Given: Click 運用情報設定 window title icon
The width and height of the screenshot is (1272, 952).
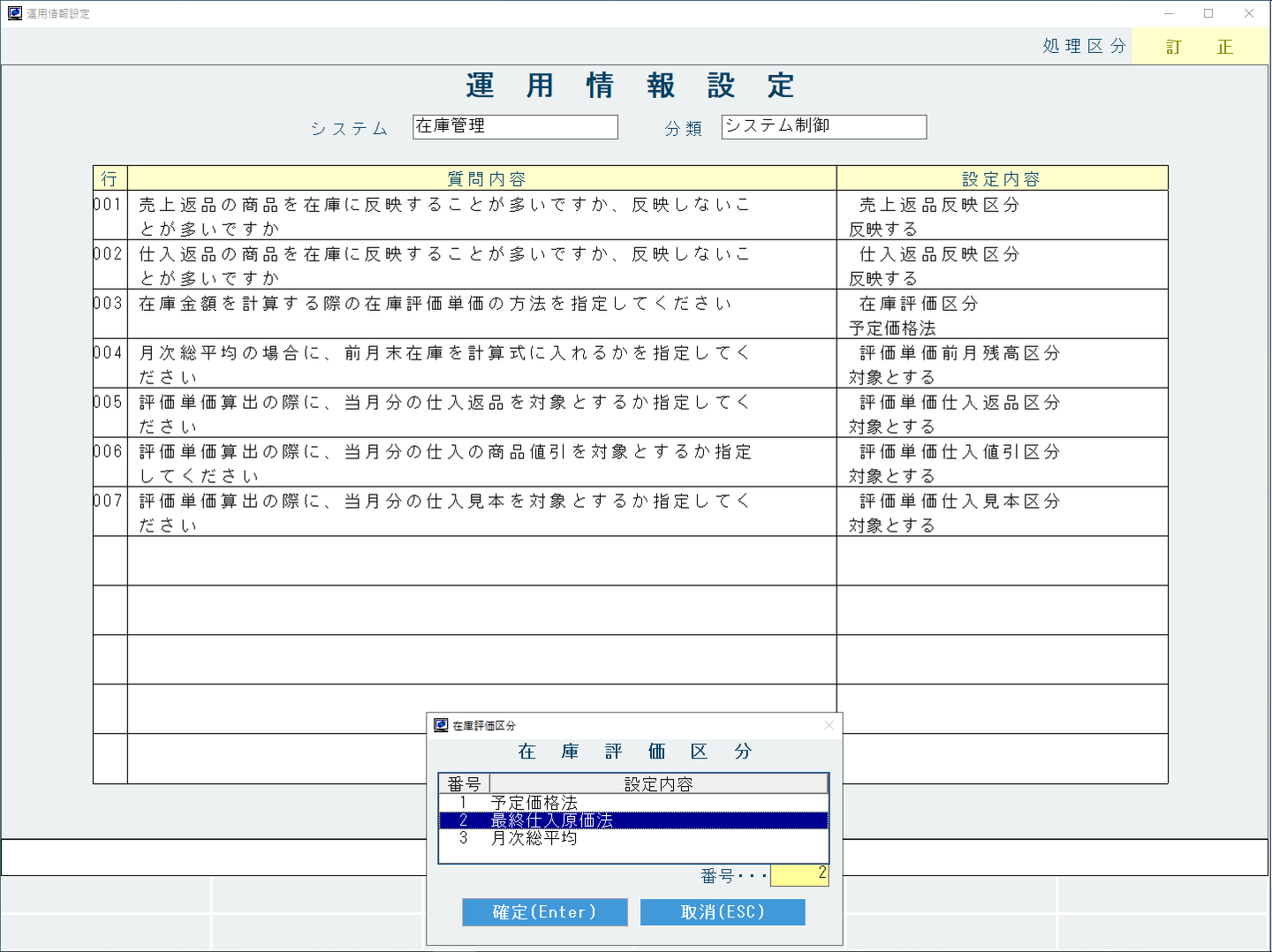Looking at the screenshot, I should pos(15,13).
